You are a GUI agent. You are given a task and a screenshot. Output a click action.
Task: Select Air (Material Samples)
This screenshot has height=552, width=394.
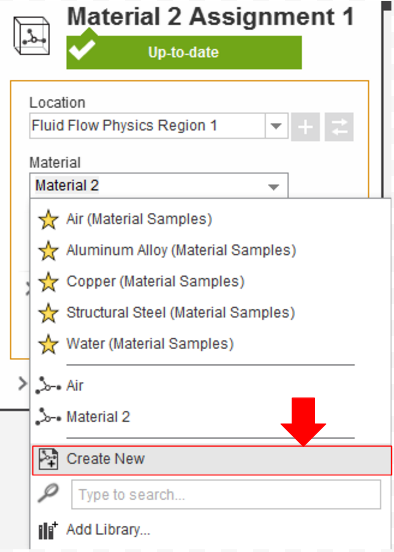click(139, 219)
